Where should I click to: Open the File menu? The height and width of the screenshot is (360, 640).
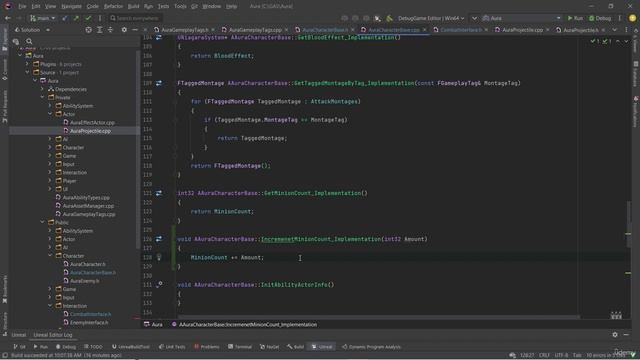[x=22, y=7]
